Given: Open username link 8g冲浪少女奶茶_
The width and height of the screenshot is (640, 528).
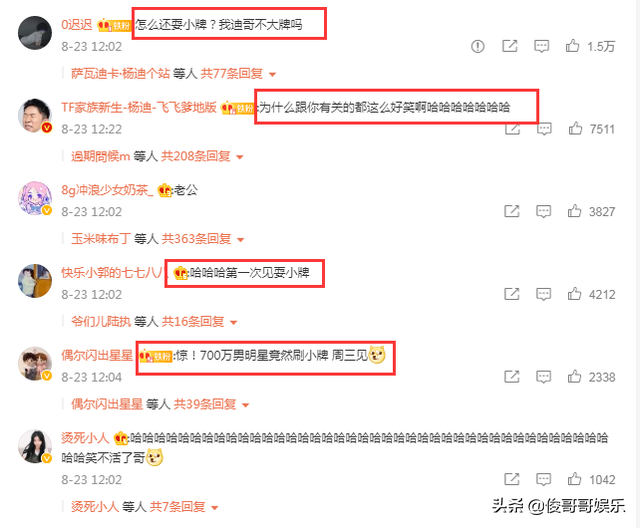Looking at the screenshot, I should click(107, 190).
